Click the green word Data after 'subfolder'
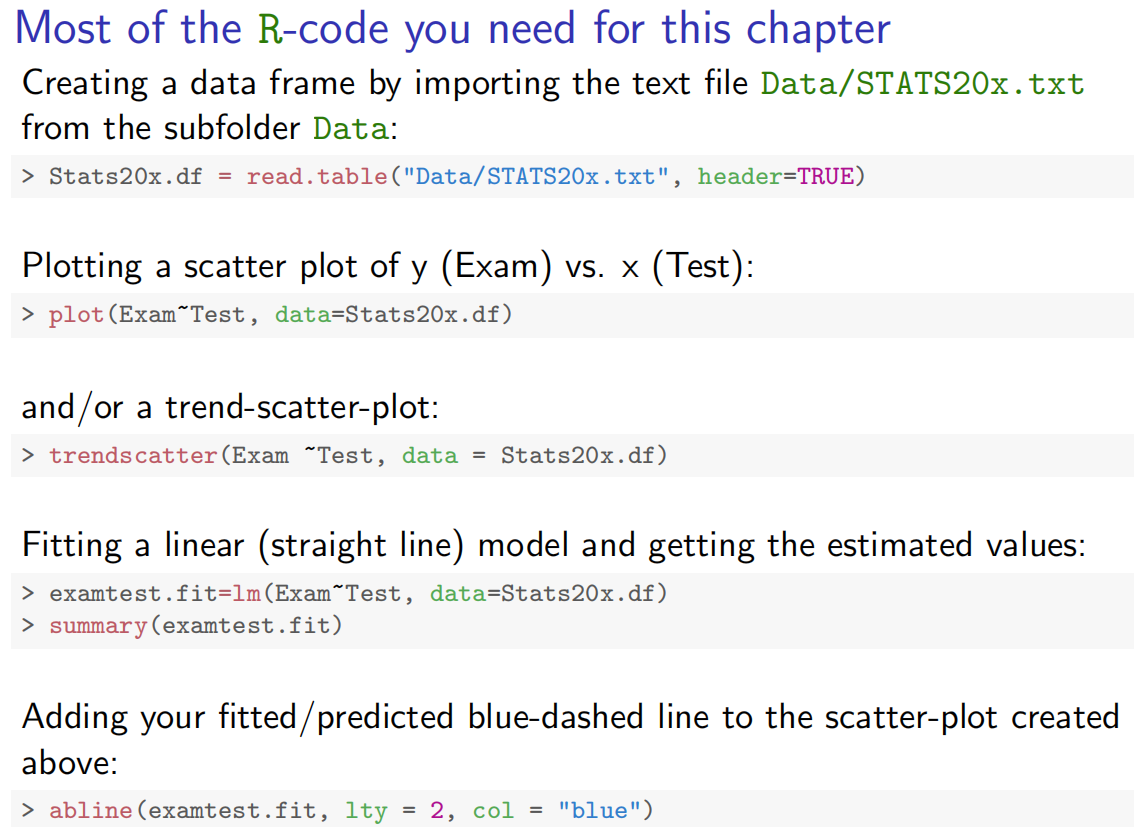This screenshot has height=827, width=1134. 349,129
